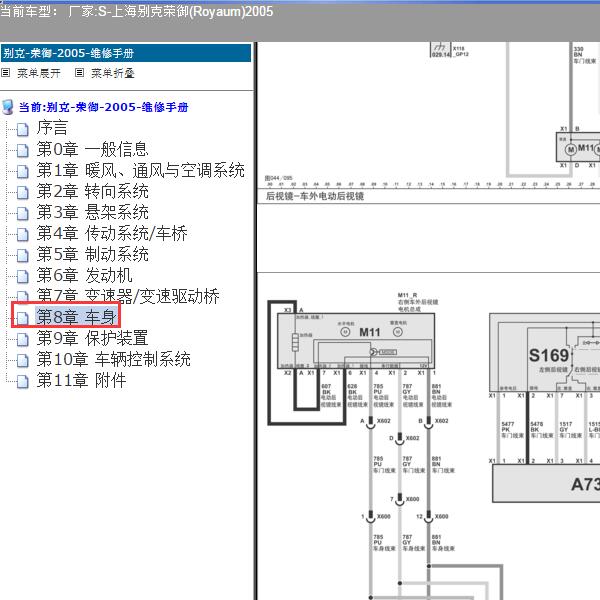Select 第6章 发动机 chapter
This screenshot has height=600, width=600.
coord(85,275)
